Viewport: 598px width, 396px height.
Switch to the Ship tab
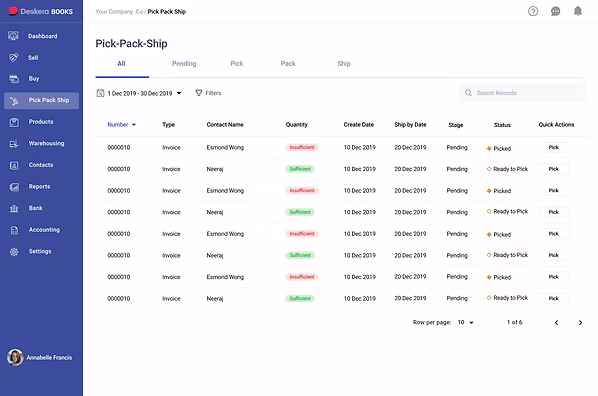coord(344,64)
